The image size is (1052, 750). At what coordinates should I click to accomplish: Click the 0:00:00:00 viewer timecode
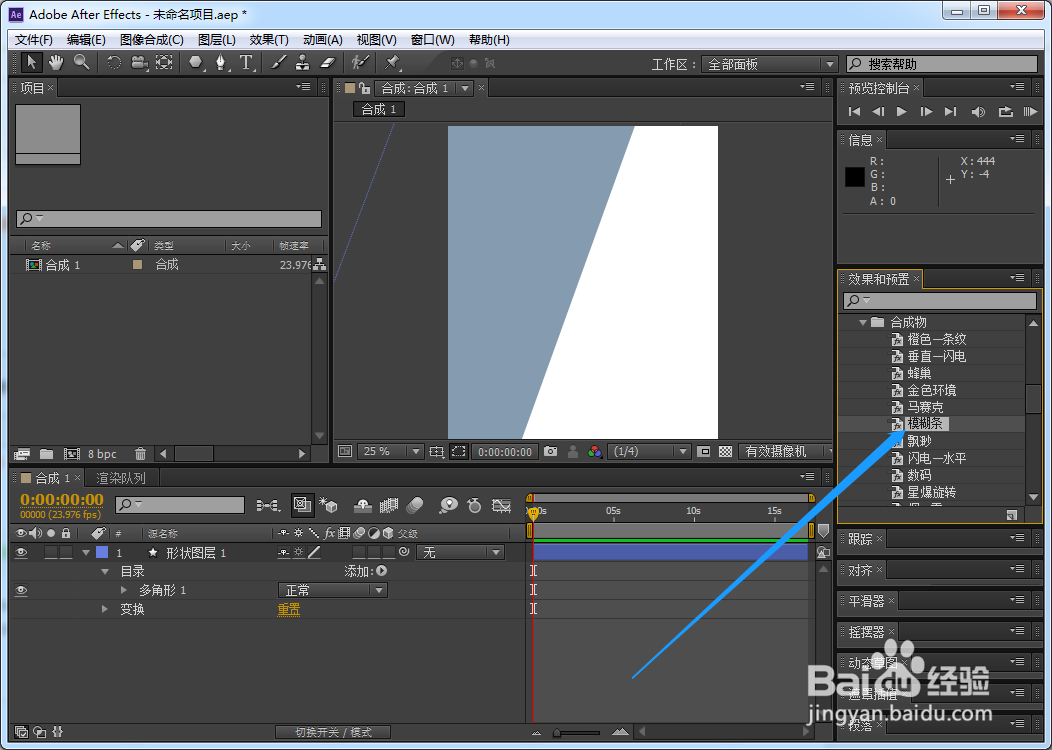point(505,452)
